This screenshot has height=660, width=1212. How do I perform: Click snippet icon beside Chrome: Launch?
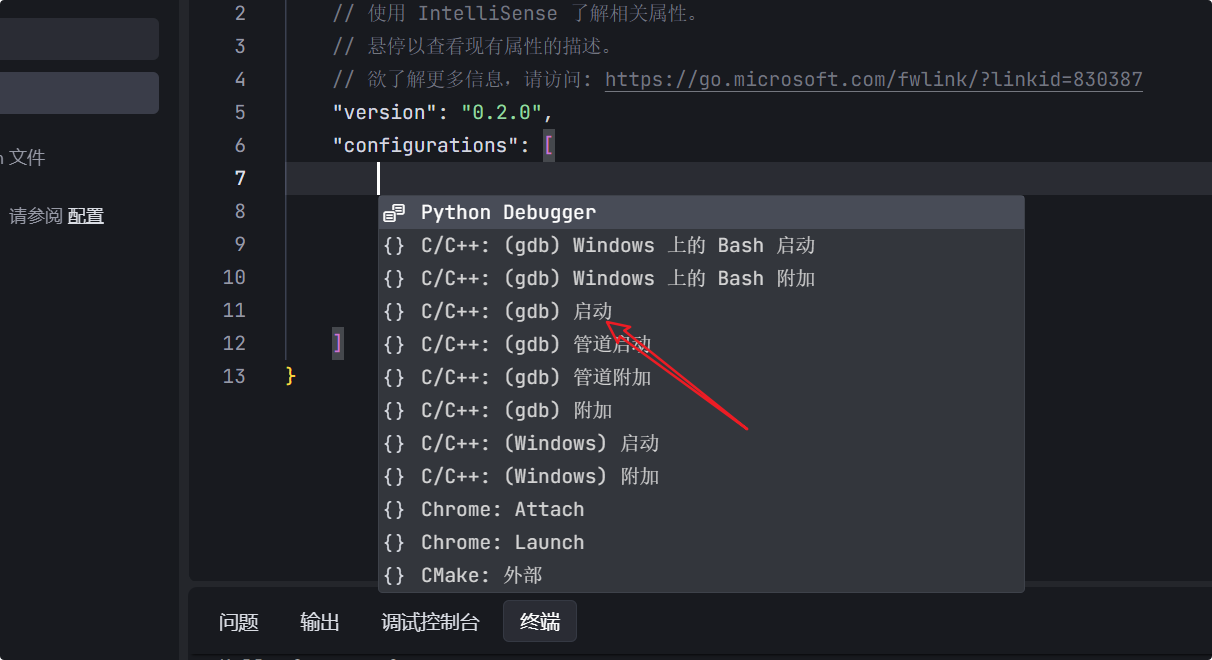pyautogui.click(x=394, y=542)
